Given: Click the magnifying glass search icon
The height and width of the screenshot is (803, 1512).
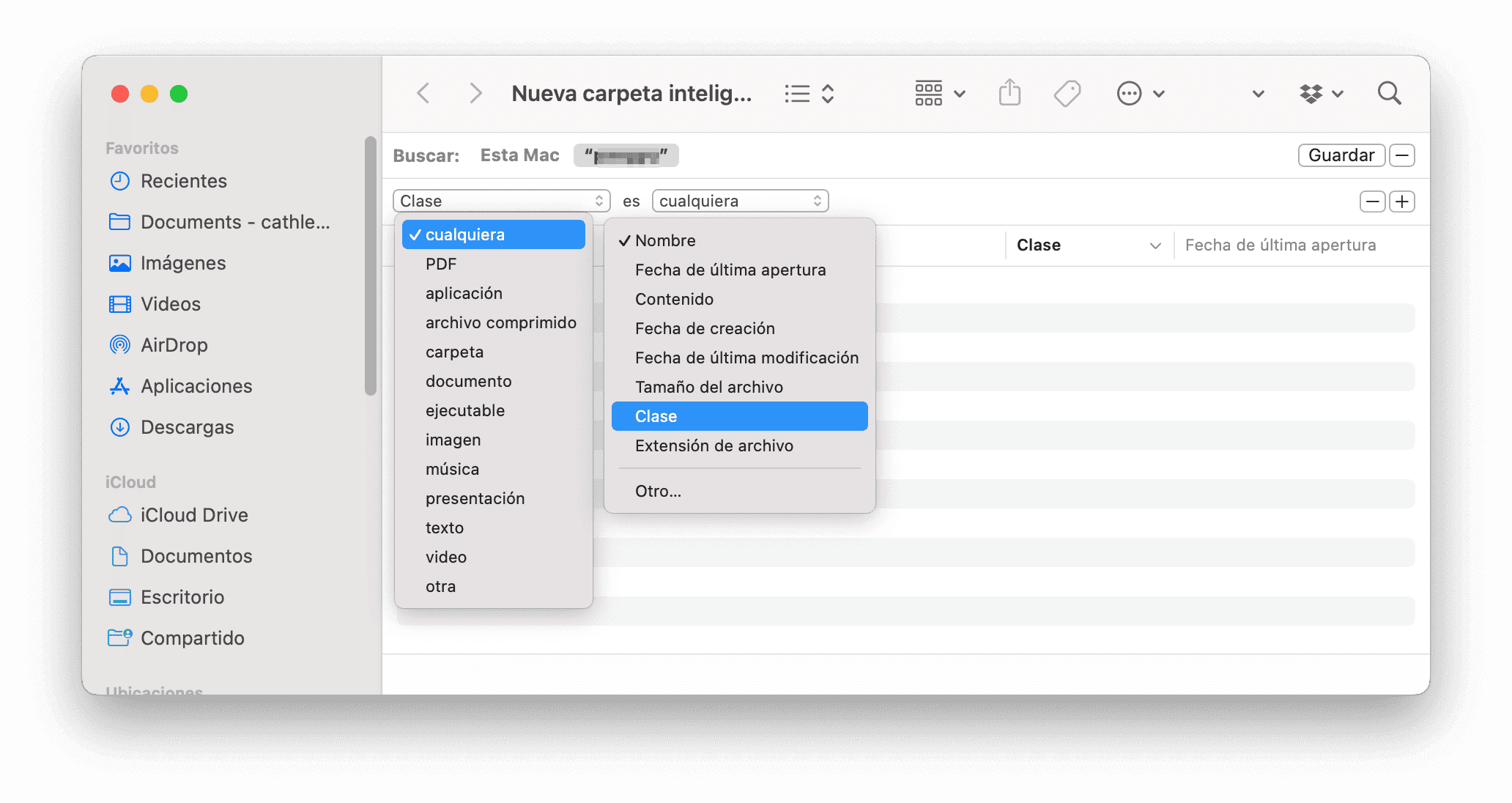Looking at the screenshot, I should (1389, 94).
